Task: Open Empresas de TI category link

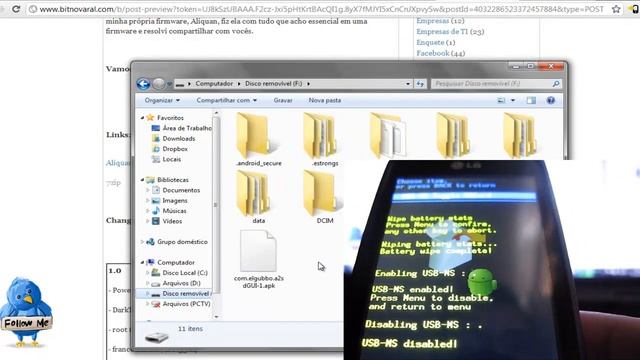Action: [442, 31]
